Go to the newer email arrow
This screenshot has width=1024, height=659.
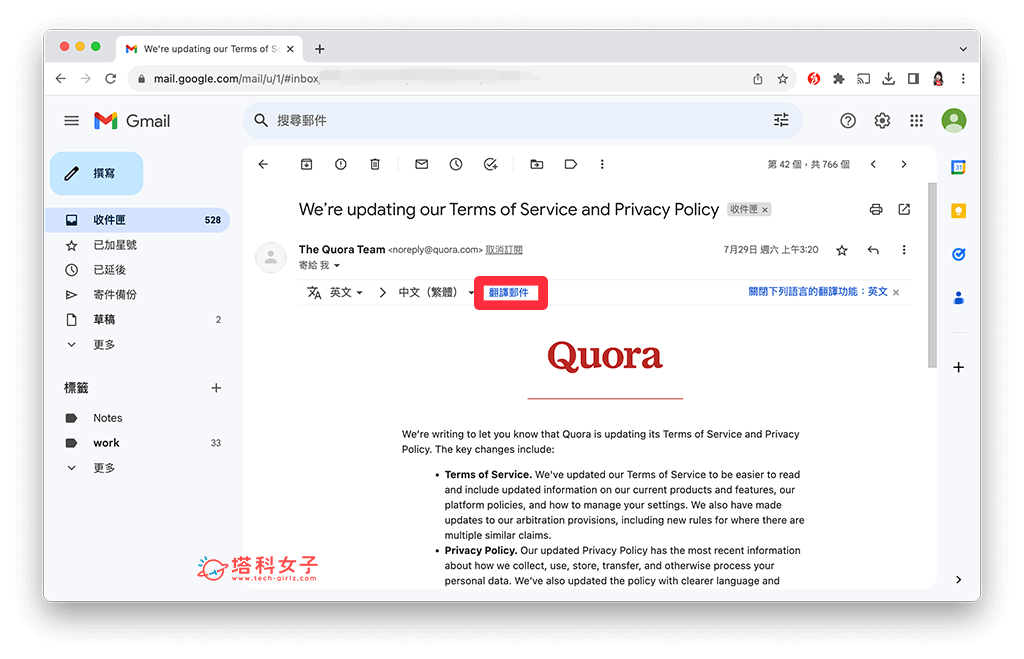(x=873, y=165)
